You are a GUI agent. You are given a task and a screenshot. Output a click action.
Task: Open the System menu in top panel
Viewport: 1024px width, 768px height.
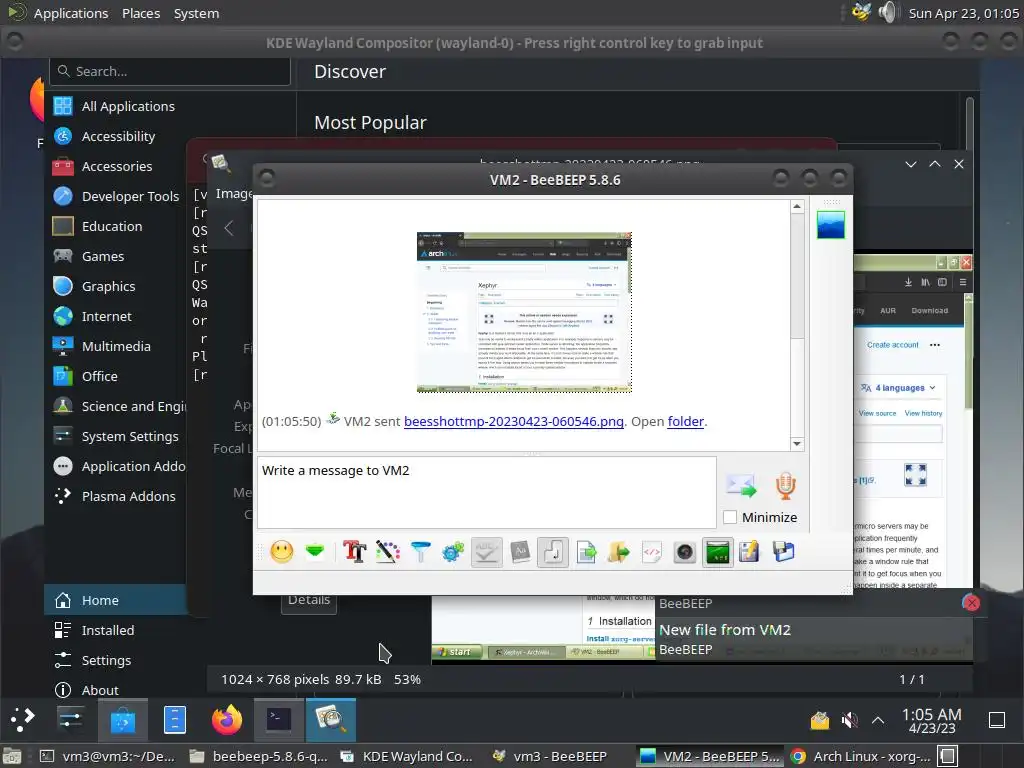tap(197, 13)
